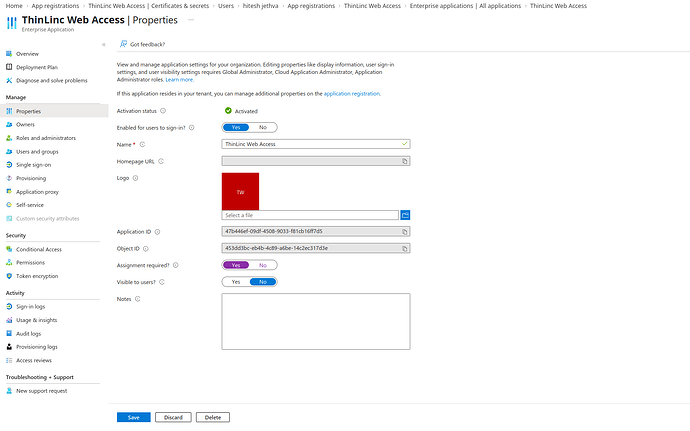Go to Home breadcrumb
690x431 pixels.
tap(14, 6)
